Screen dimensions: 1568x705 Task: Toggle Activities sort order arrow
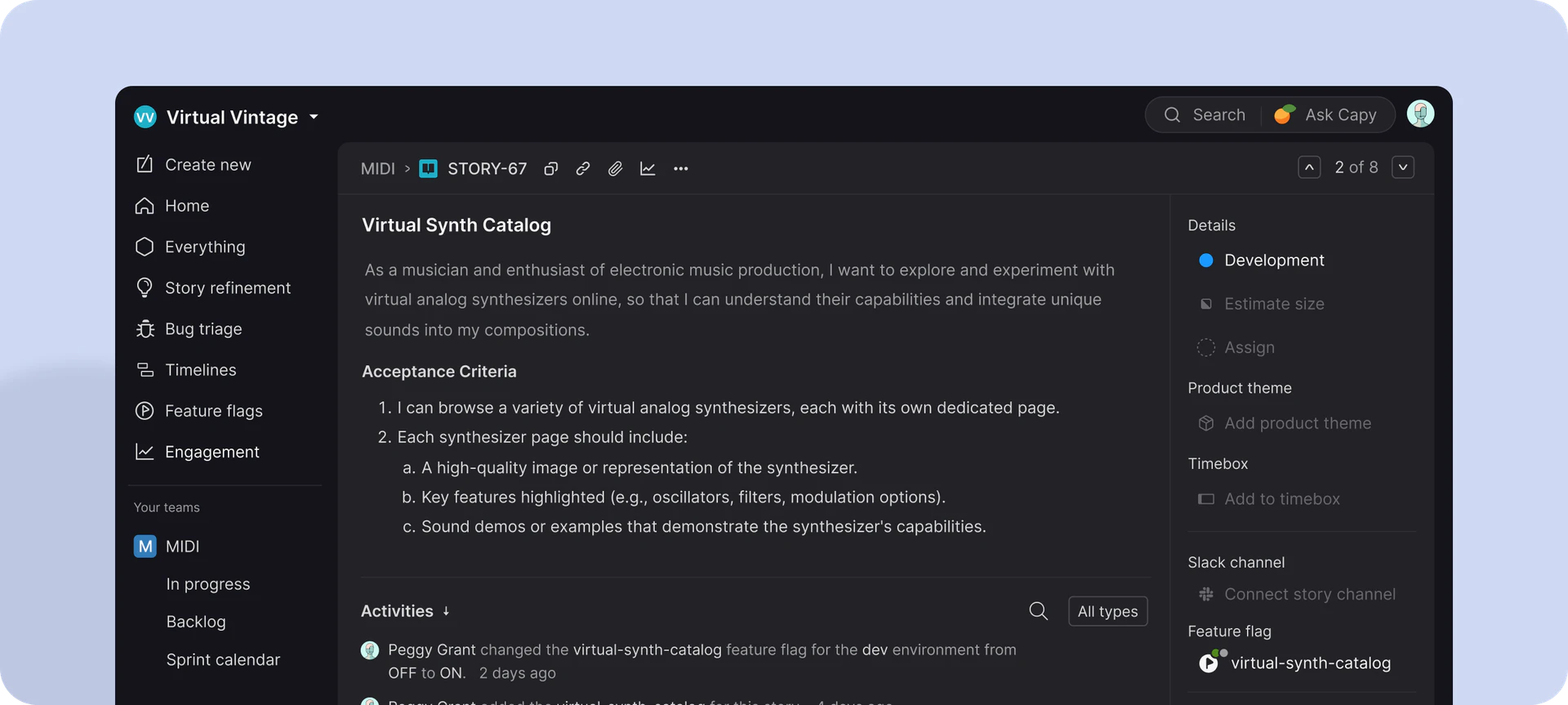coord(446,611)
